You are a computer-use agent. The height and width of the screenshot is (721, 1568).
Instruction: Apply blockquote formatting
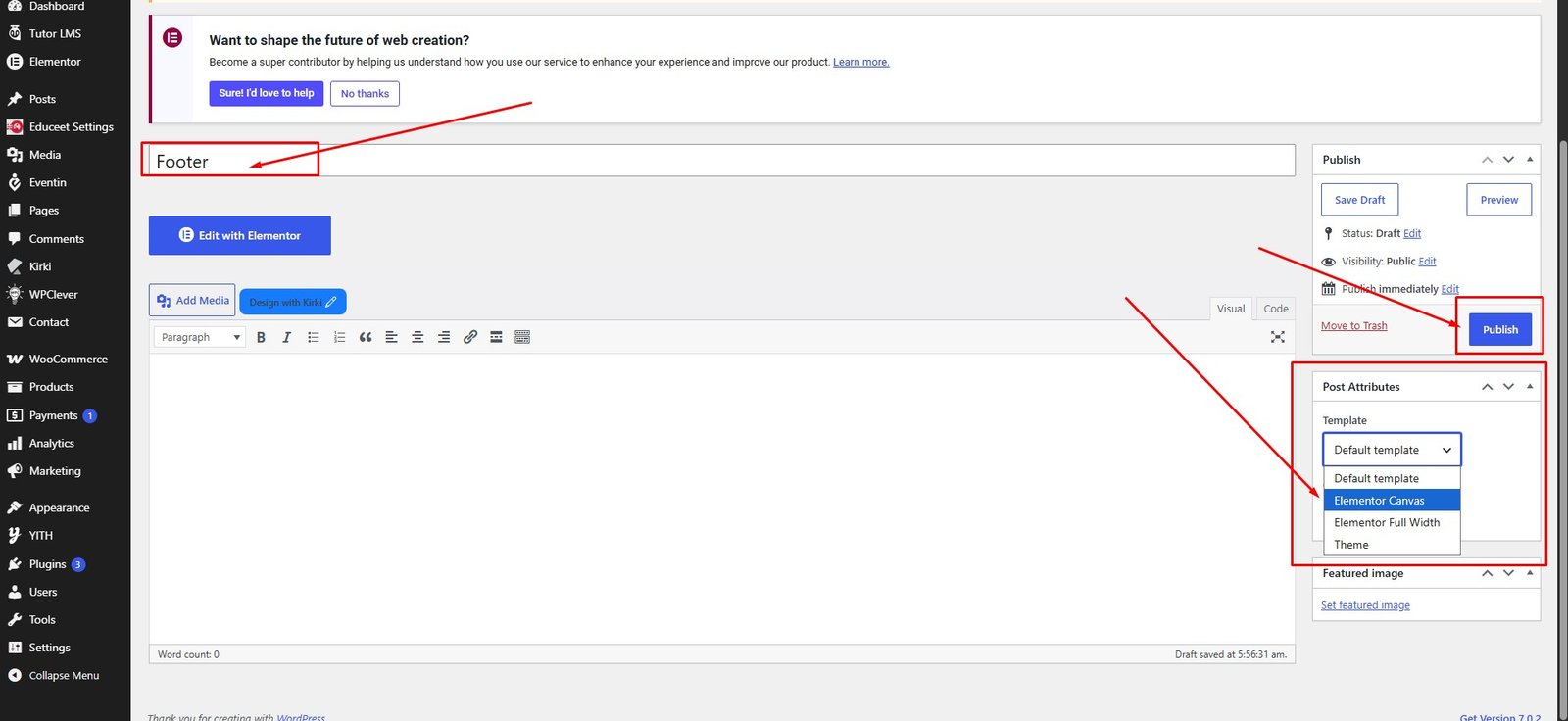(x=366, y=337)
